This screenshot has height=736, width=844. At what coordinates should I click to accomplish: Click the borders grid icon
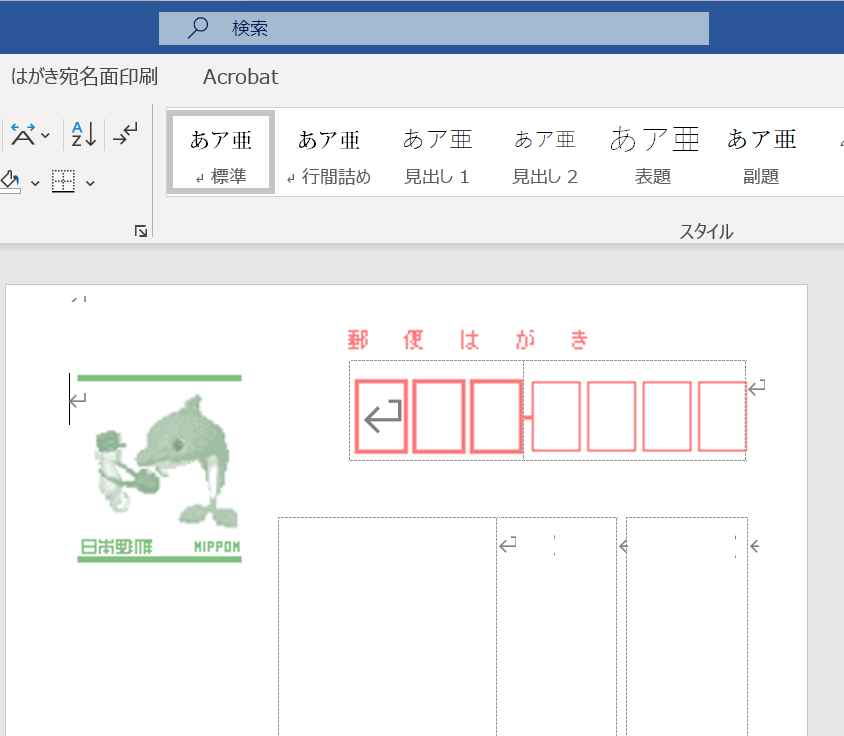(x=64, y=182)
